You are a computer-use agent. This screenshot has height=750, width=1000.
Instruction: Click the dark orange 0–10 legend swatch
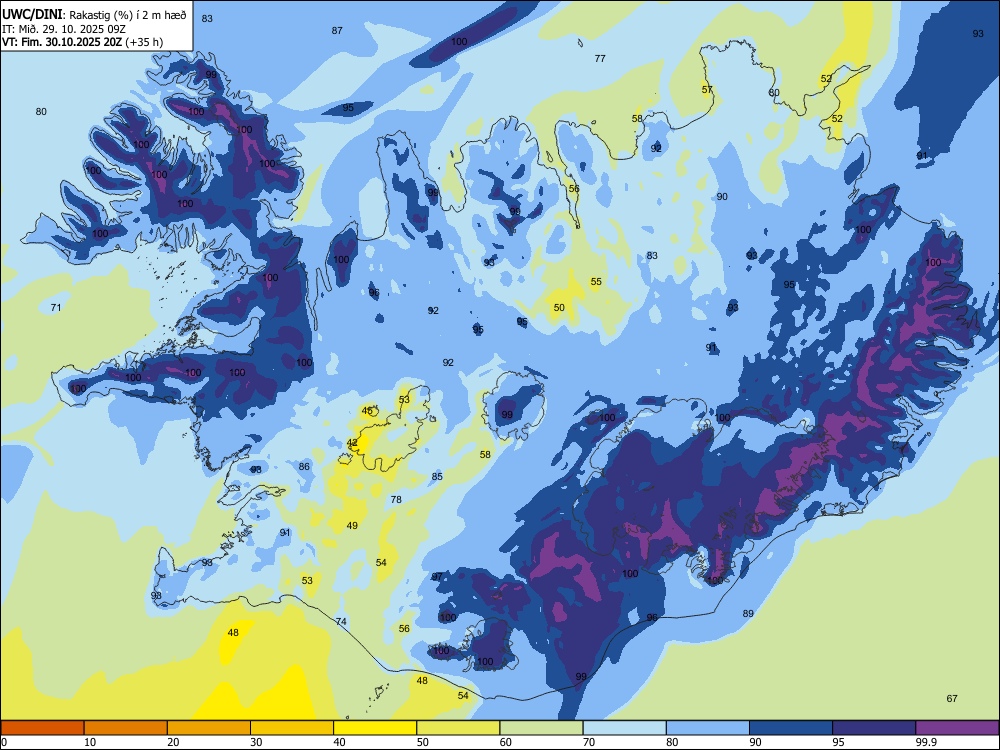pyautogui.click(x=42, y=728)
